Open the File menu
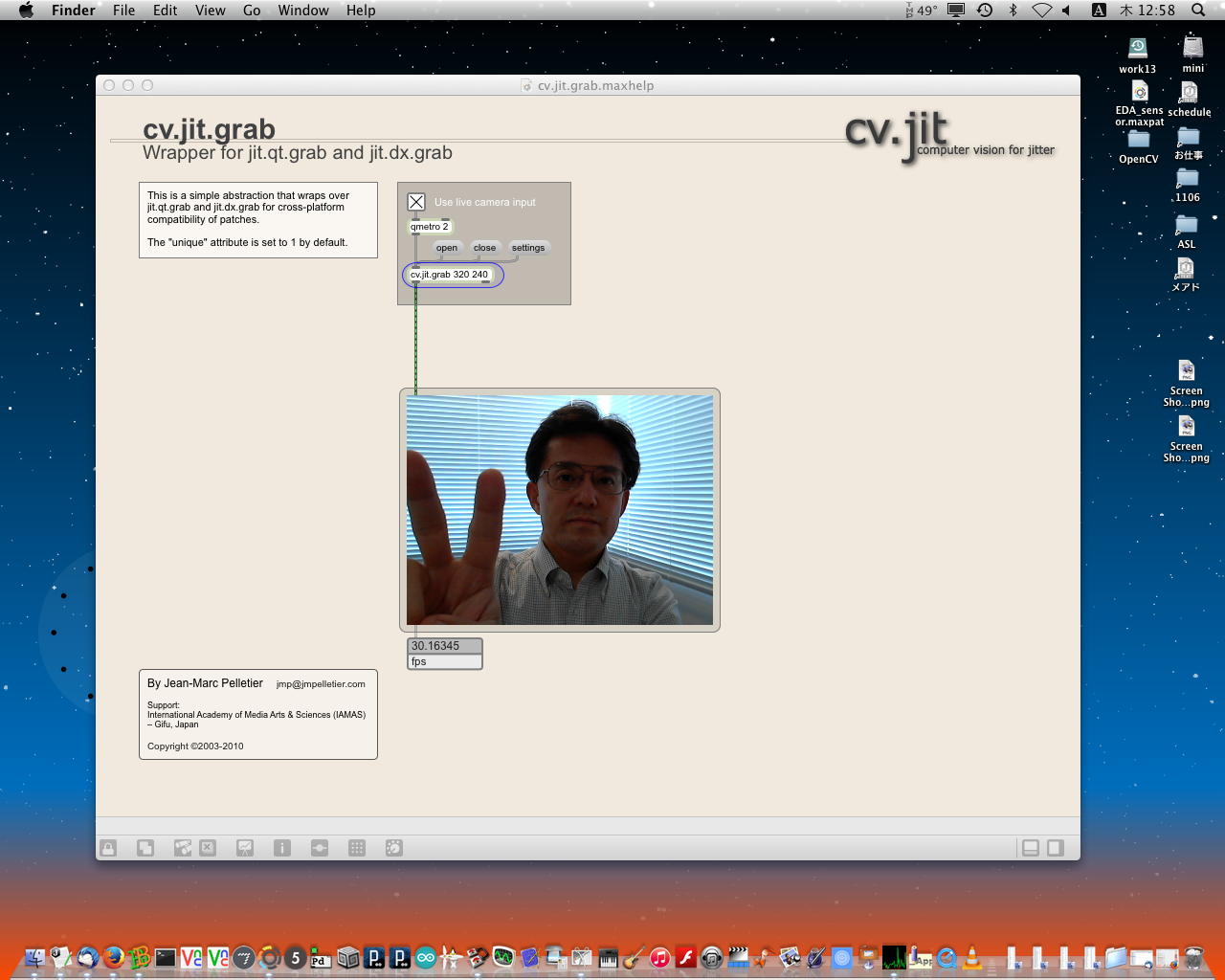The image size is (1225, 980). tap(123, 11)
